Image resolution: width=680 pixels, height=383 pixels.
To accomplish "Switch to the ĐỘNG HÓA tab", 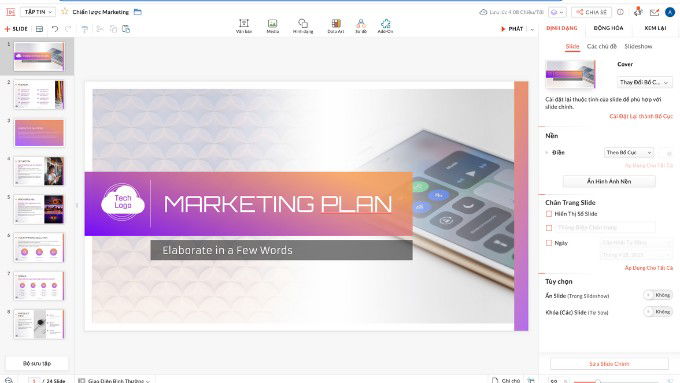I will [x=608, y=28].
